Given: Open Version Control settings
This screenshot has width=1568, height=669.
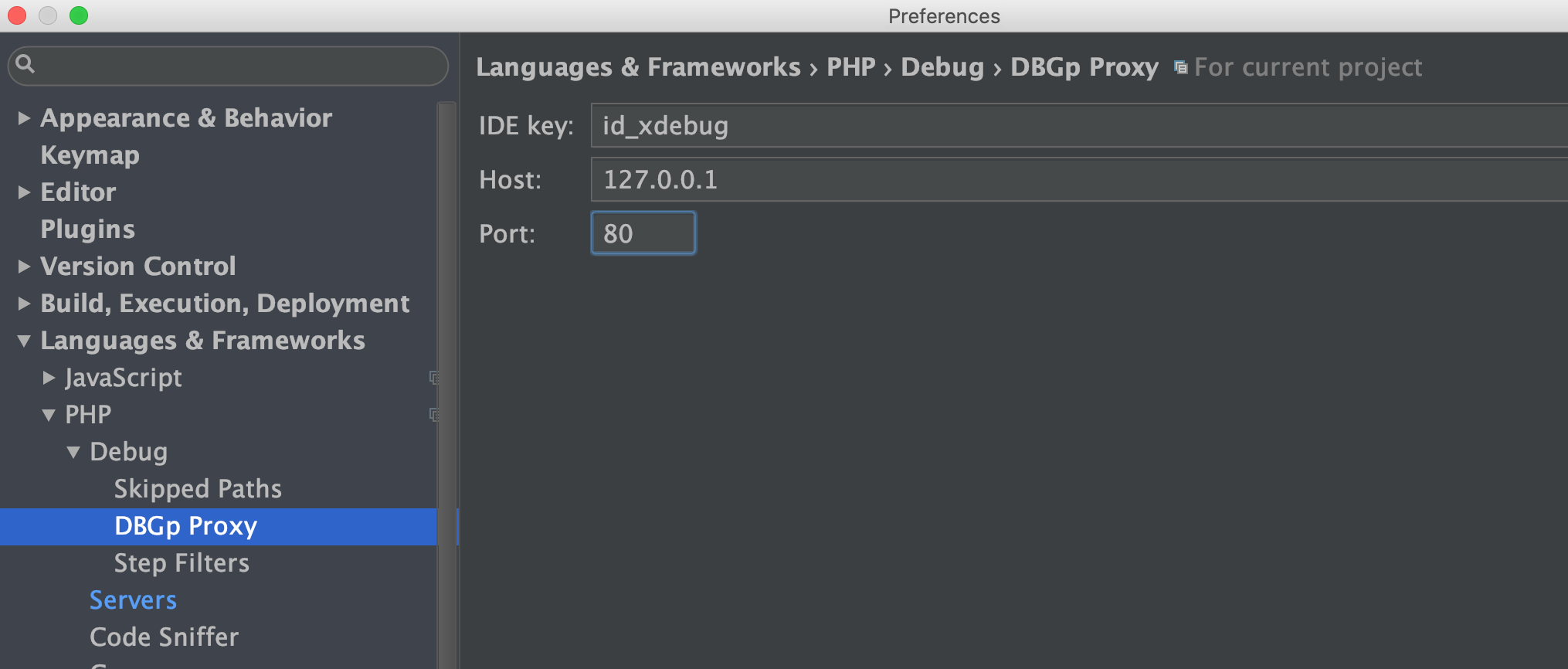Looking at the screenshot, I should click(137, 267).
